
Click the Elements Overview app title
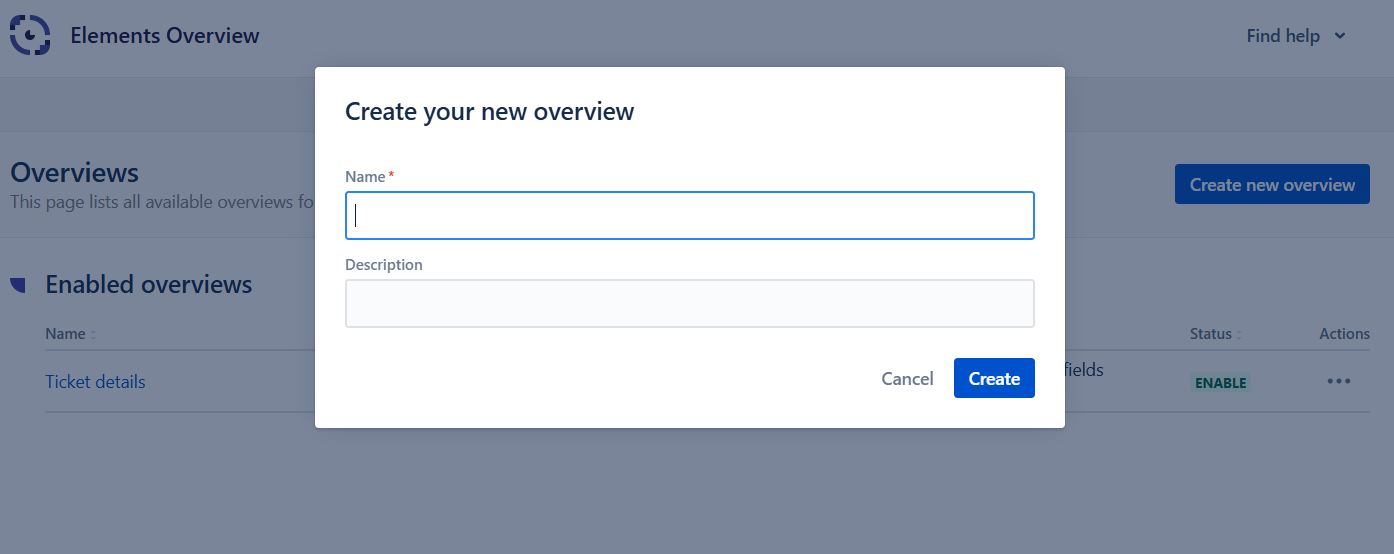coord(165,36)
